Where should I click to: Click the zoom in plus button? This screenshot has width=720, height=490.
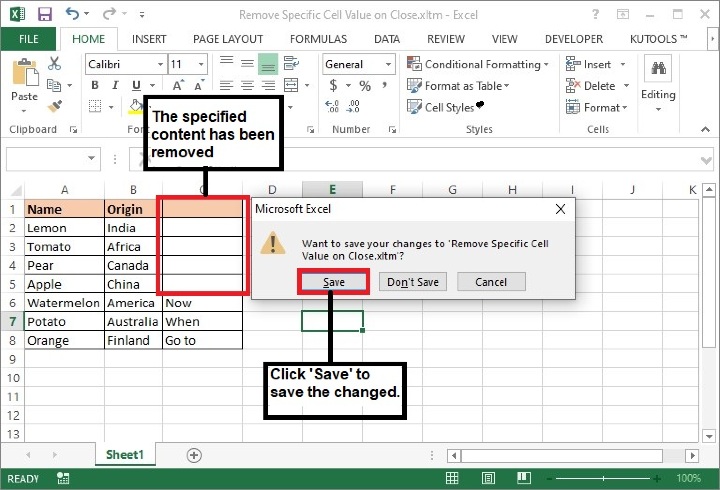point(657,479)
